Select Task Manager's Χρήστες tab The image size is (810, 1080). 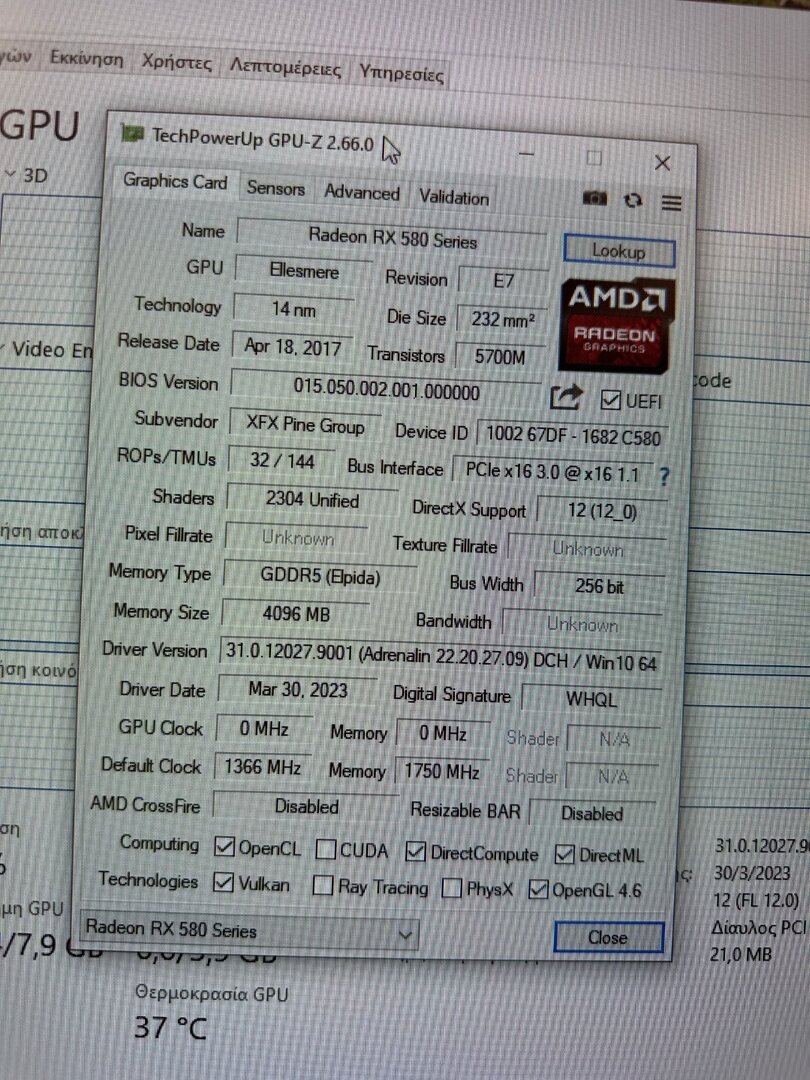[x=176, y=62]
